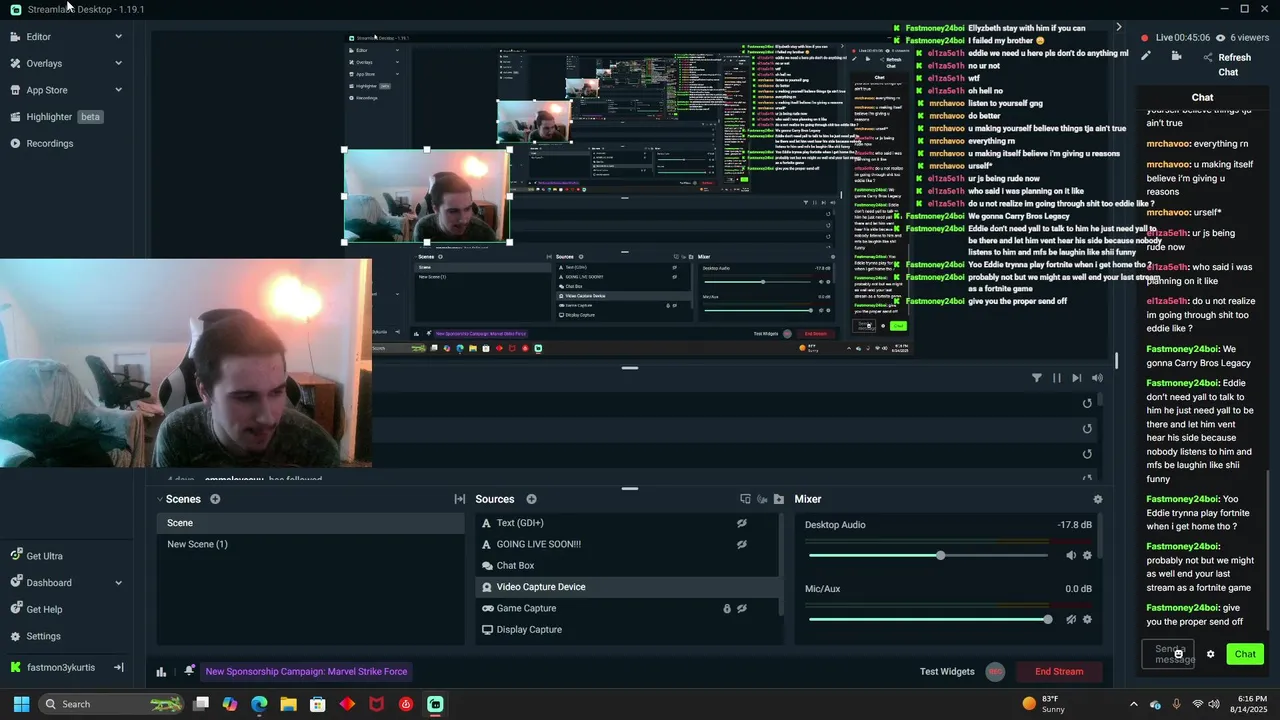Show hidden system tray icons

click(x=1133, y=704)
